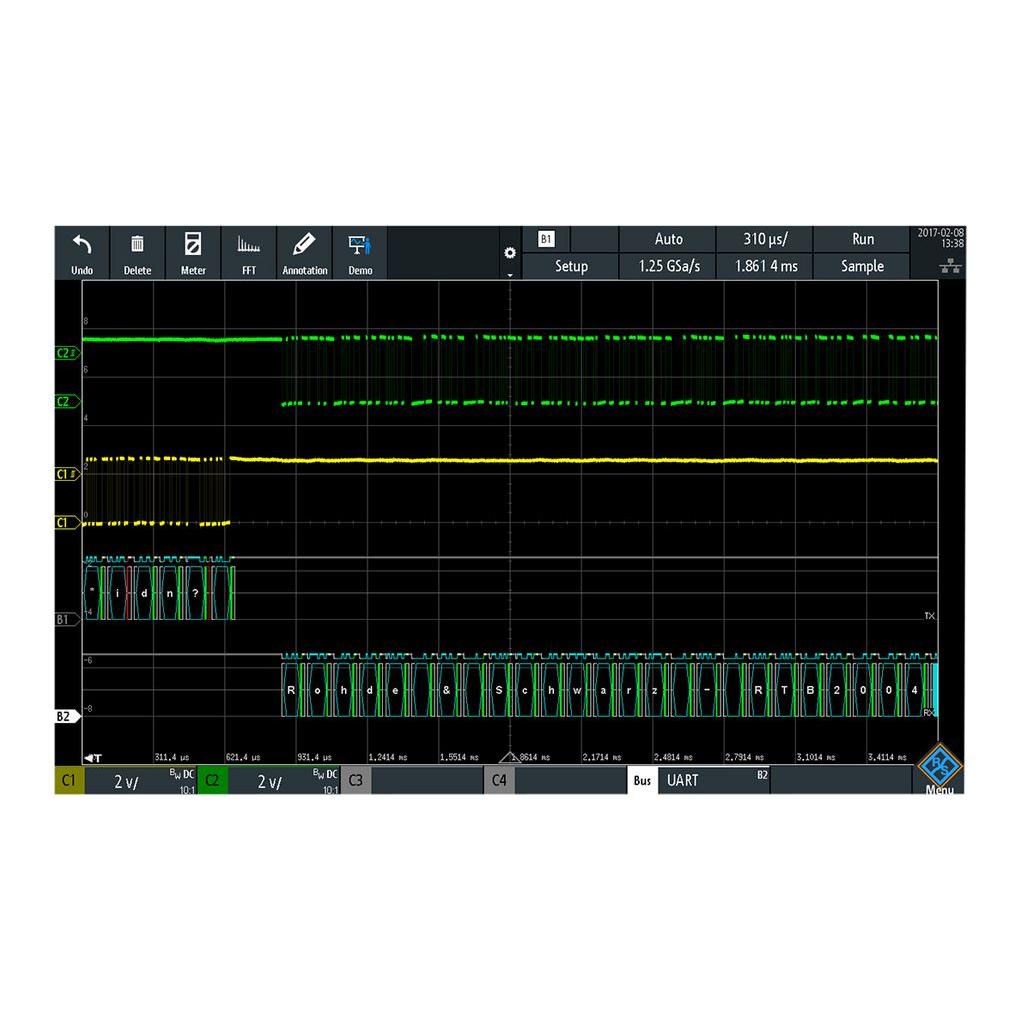Click the C1 trigger level marker
This screenshot has height=1020, width=1020.
67,474
